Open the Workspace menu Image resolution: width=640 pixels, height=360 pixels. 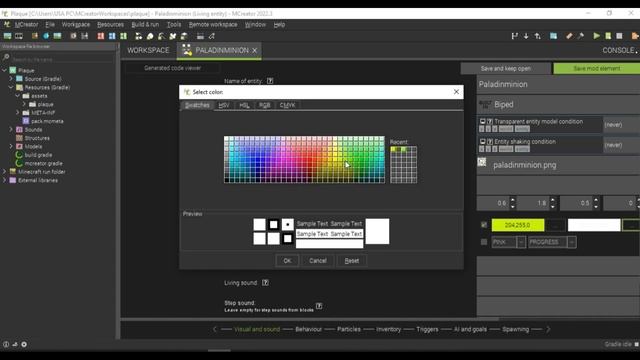76,24
